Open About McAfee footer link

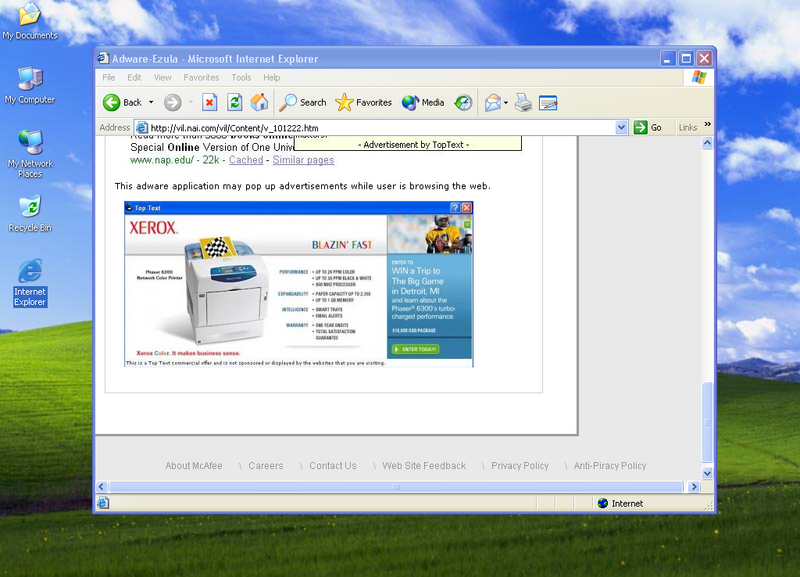pos(193,466)
